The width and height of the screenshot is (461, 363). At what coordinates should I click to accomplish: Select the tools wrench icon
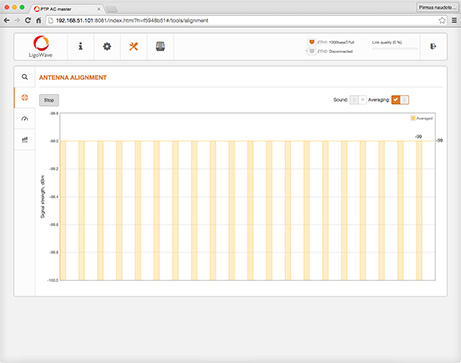click(134, 46)
